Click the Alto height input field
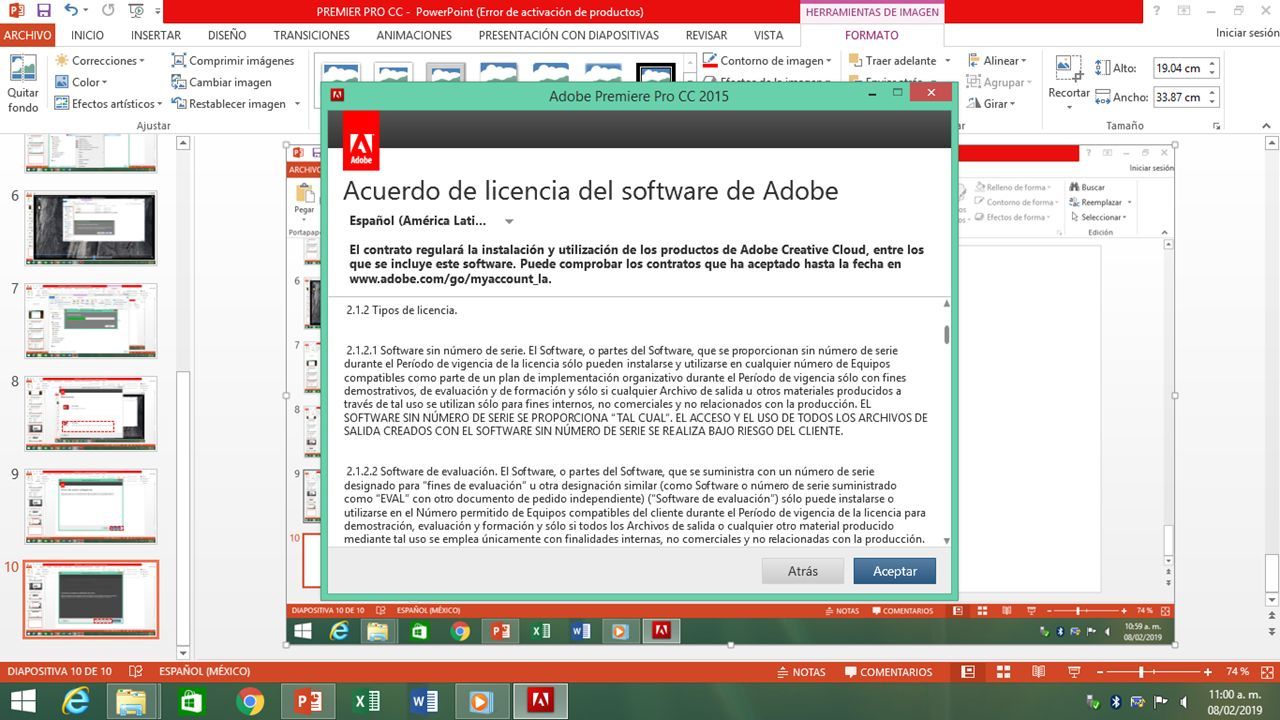The image size is (1280, 720). coord(1179,68)
